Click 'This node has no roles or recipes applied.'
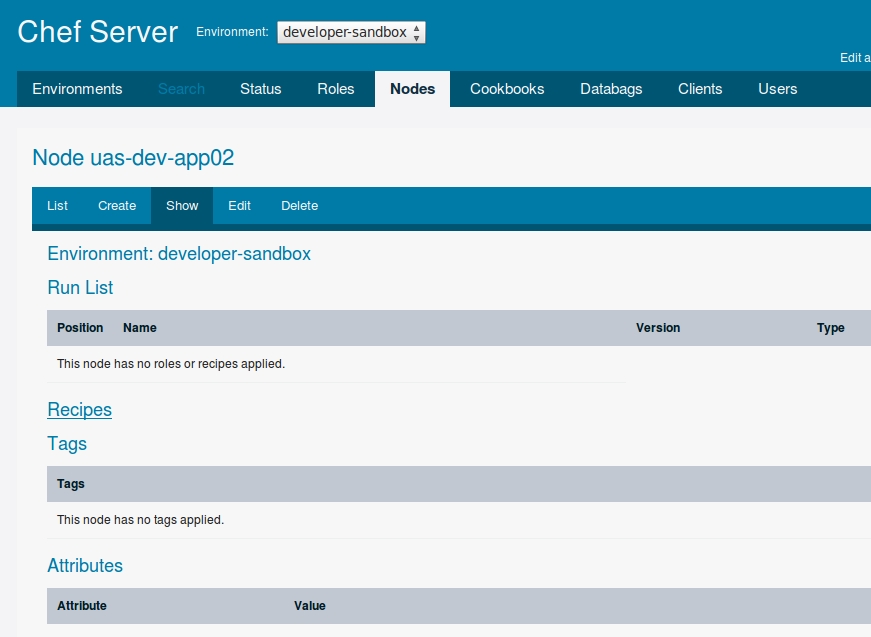 (171, 364)
